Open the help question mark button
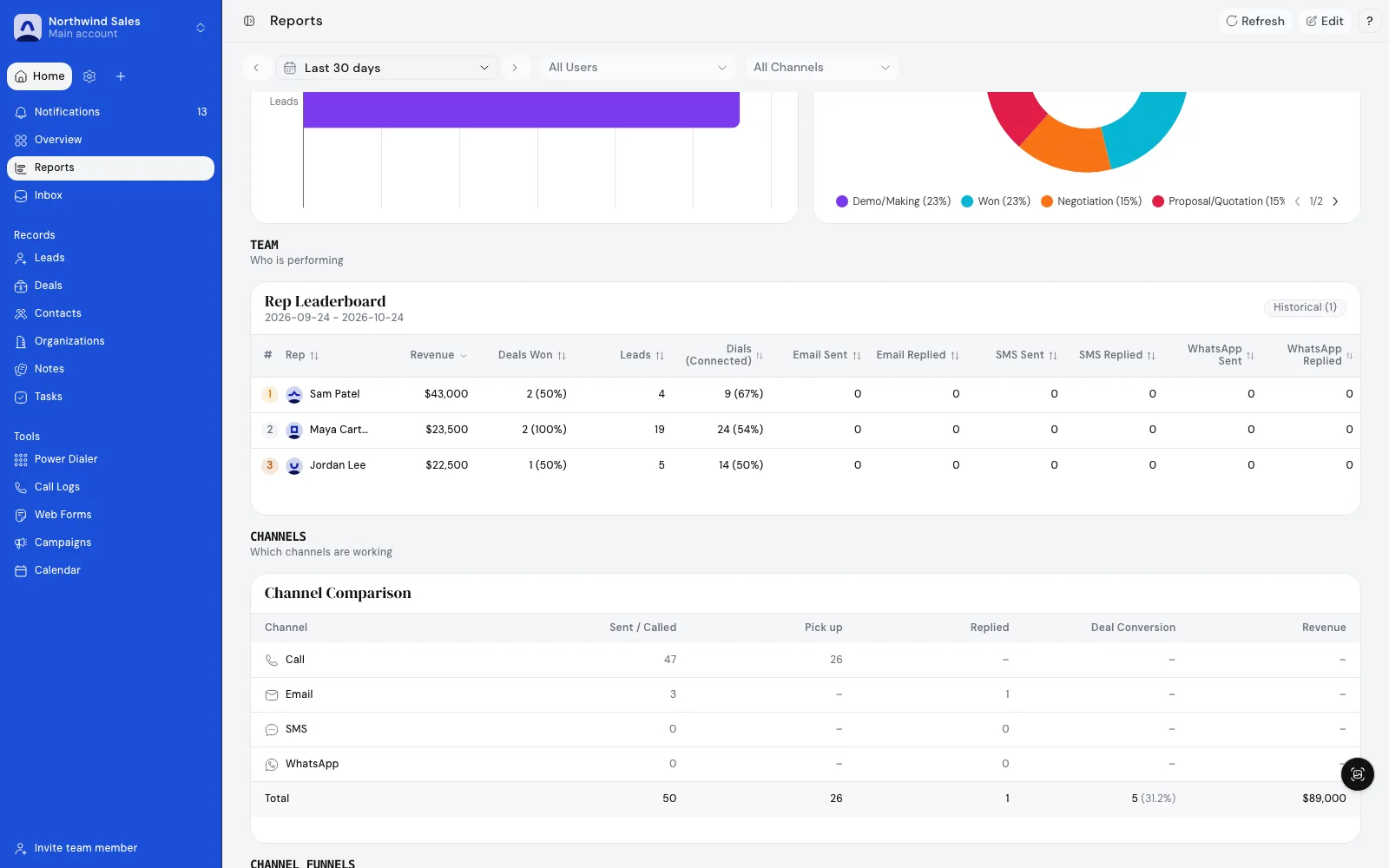 pyautogui.click(x=1369, y=21)
